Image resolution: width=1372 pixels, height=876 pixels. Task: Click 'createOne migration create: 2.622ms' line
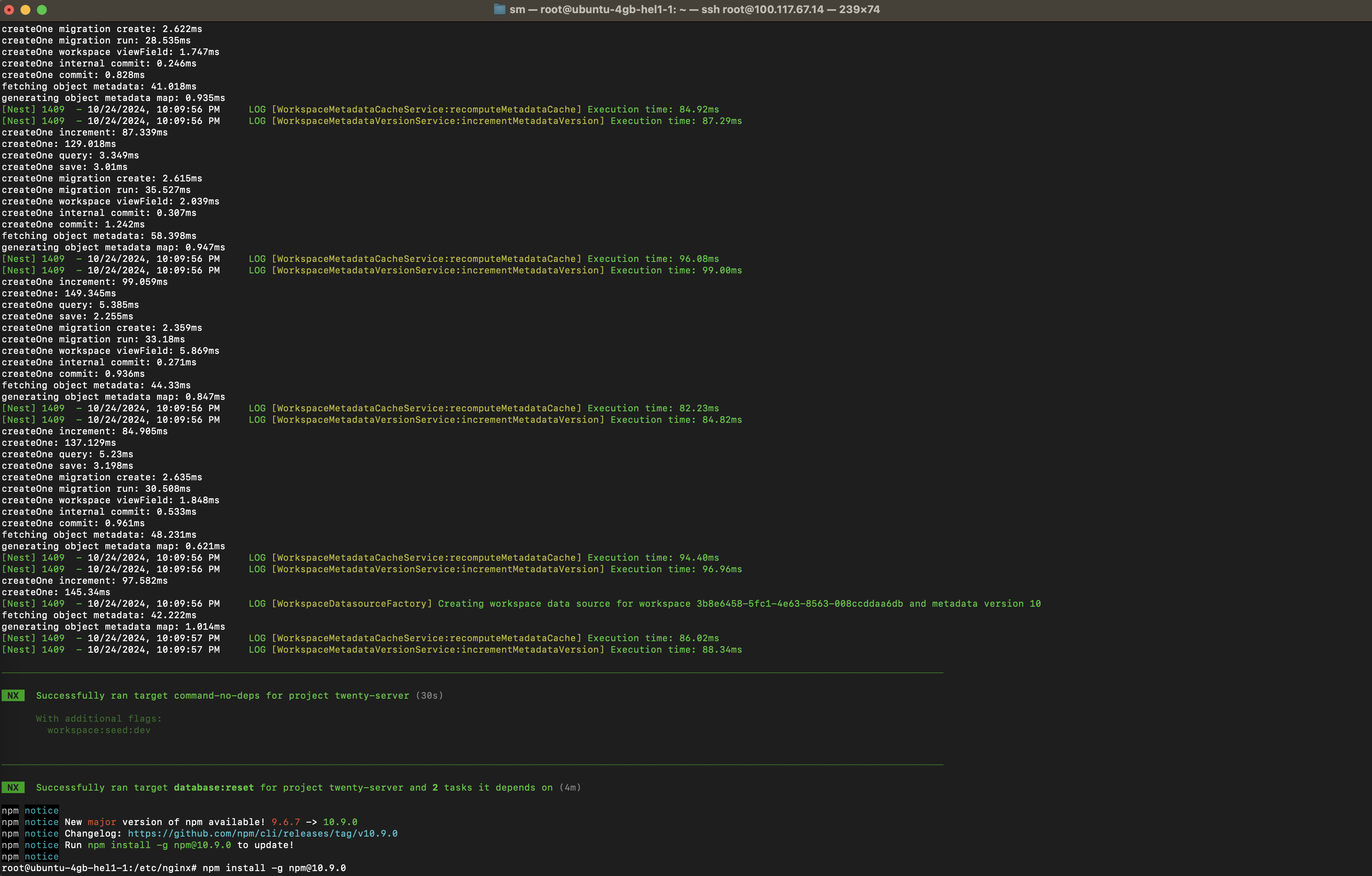tap(102, 28)
